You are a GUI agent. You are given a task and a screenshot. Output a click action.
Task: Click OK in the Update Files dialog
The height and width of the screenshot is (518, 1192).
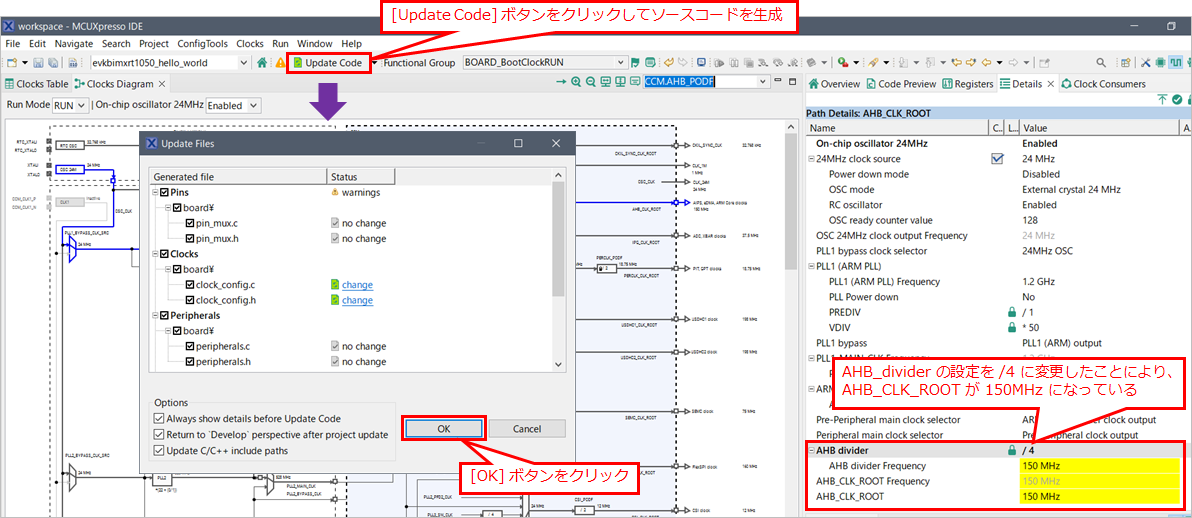[444, 429]
